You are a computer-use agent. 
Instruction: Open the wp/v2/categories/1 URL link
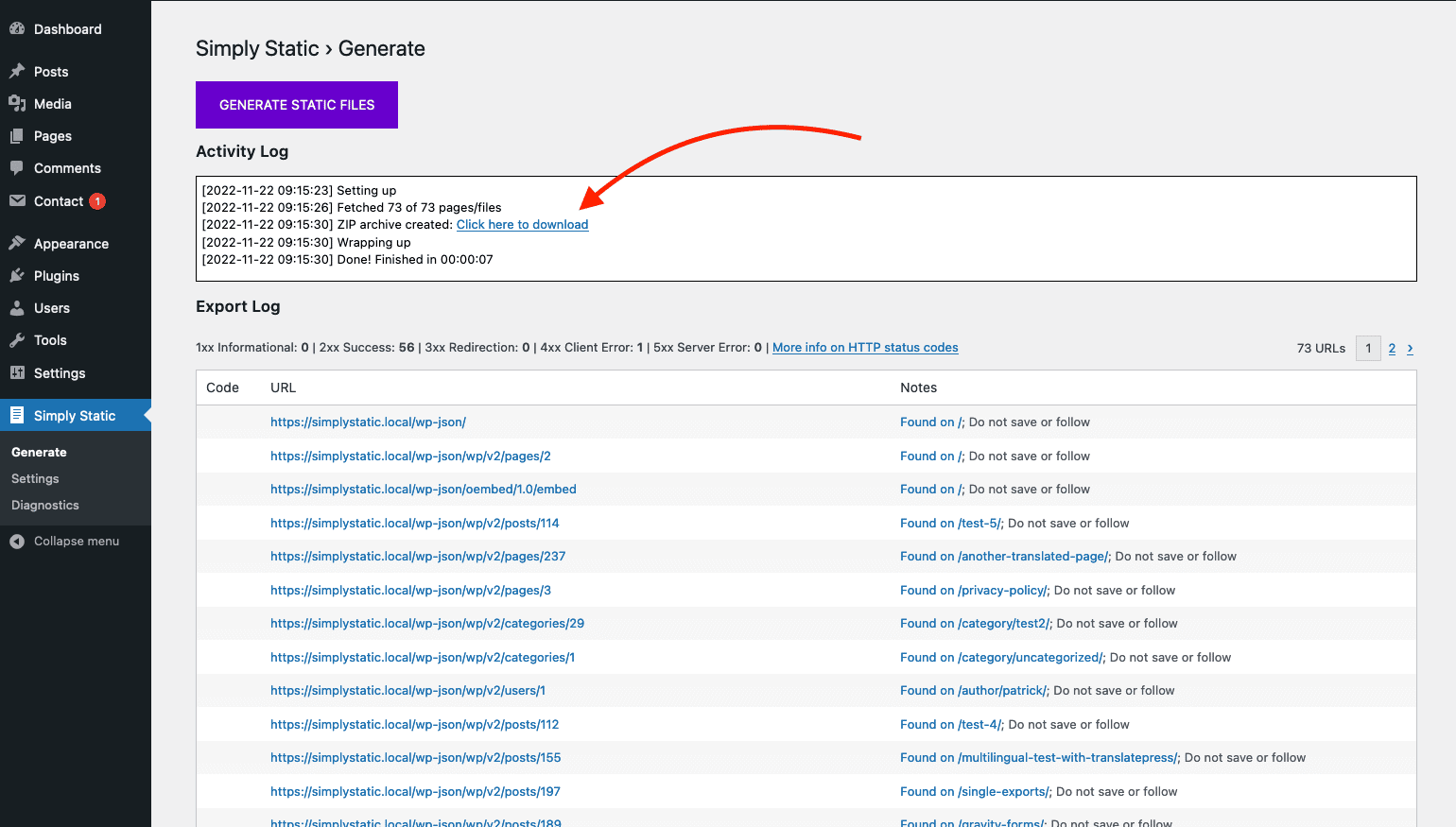click(x=423, y=658)
